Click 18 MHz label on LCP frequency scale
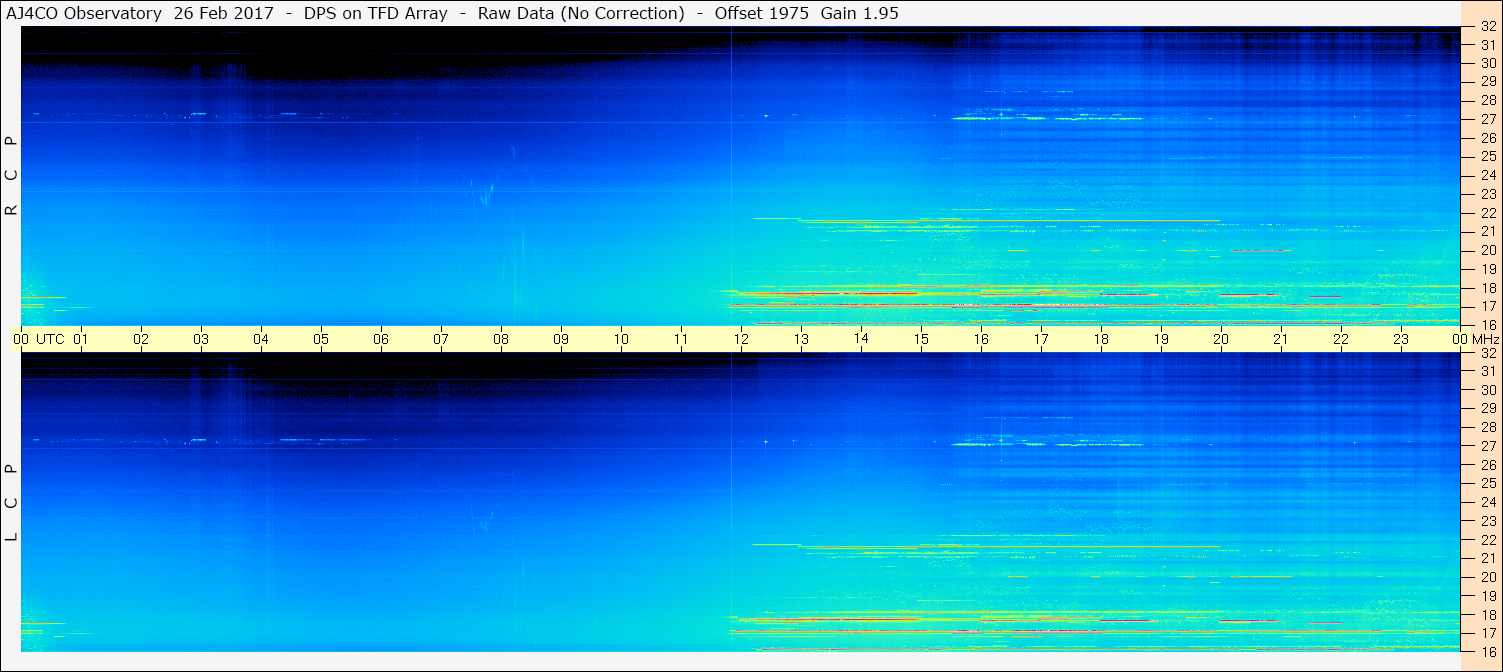This screenshot has height=672, width=1503. coord(1487,614)
